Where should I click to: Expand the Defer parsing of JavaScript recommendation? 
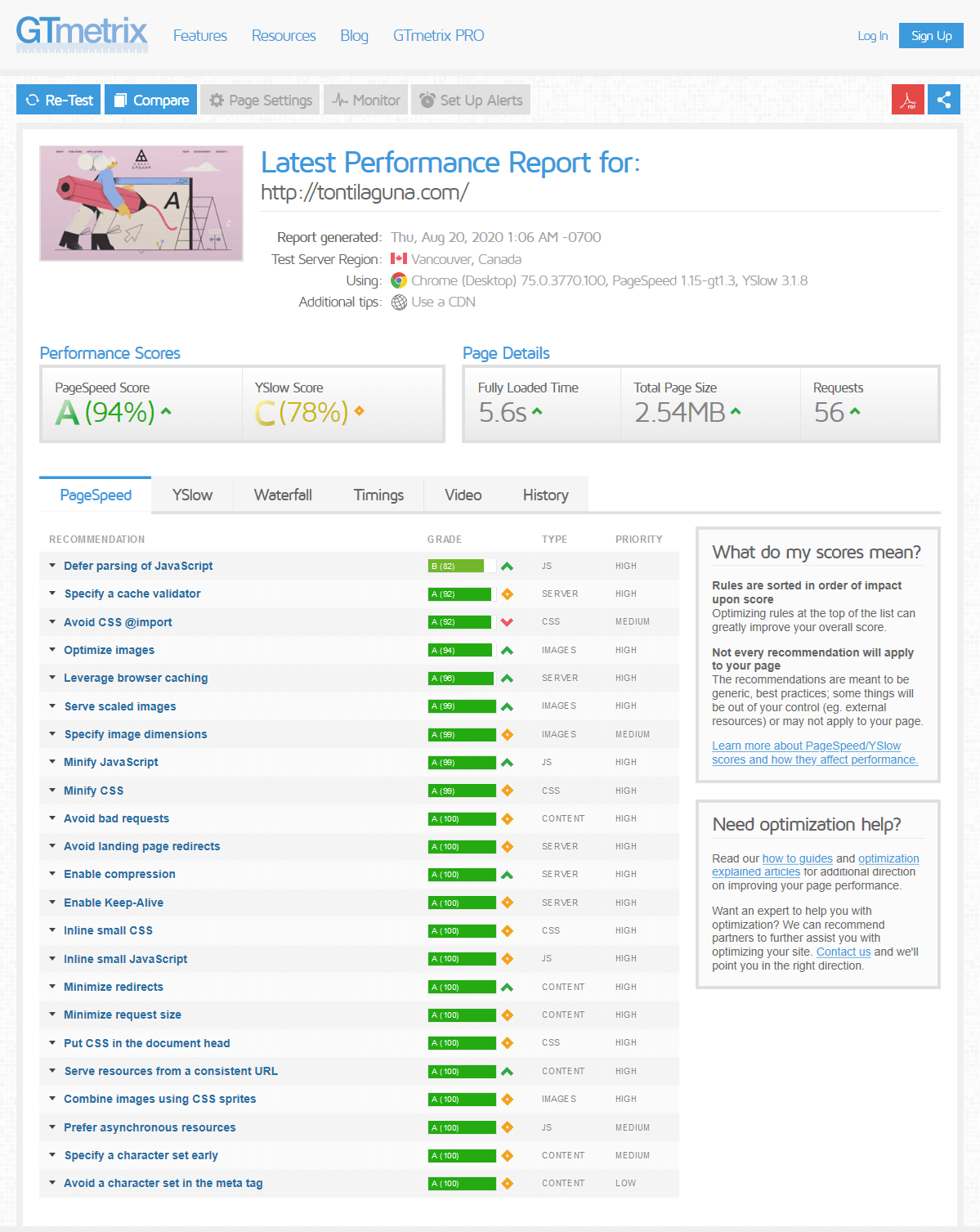click(x=137, y=566)
